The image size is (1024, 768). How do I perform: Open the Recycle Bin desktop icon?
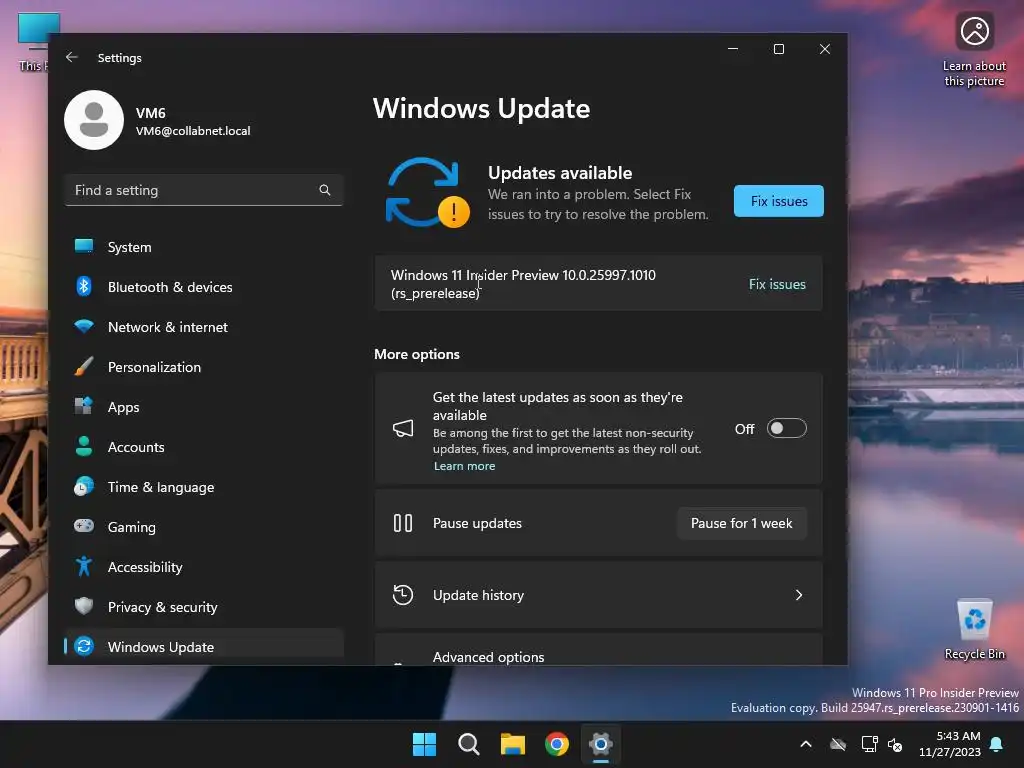coord(974,630)
